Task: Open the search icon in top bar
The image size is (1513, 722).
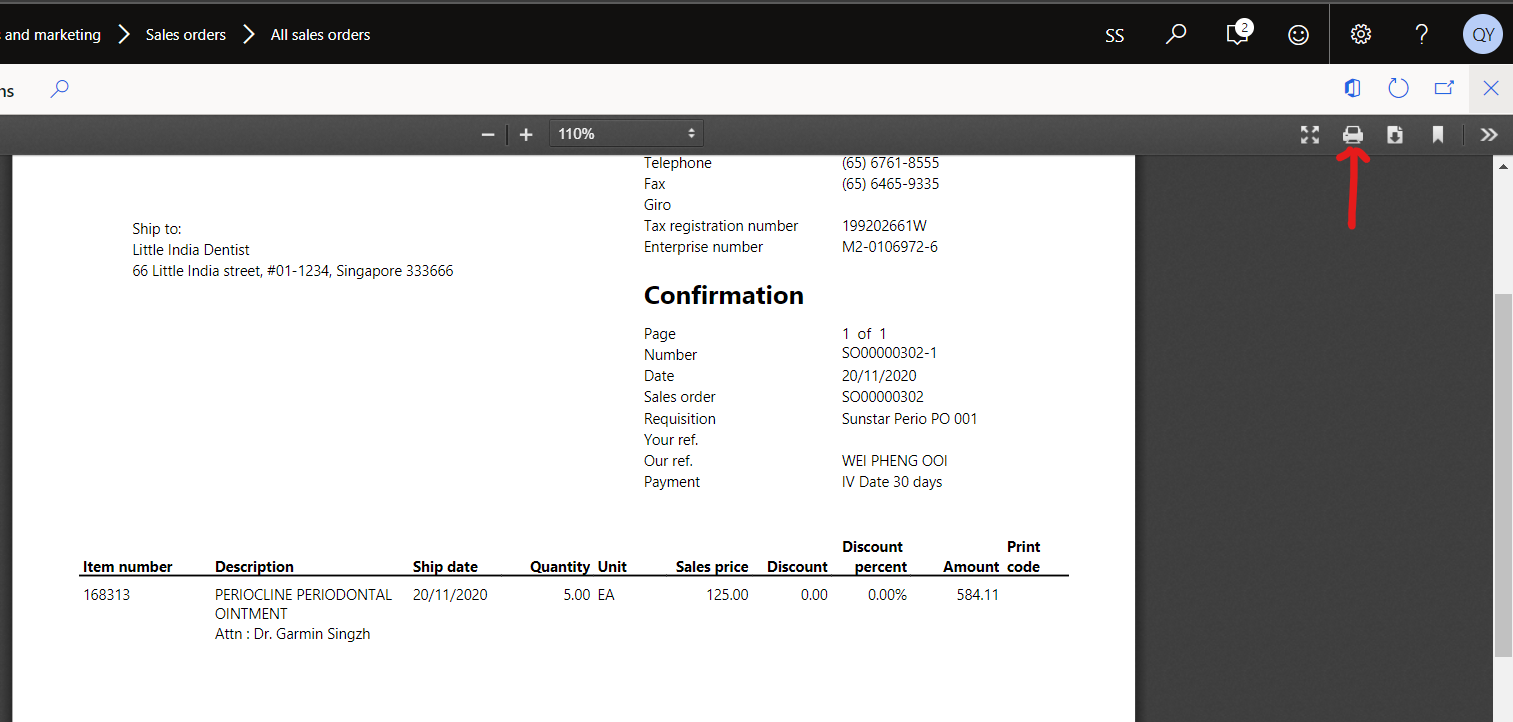Action: [x=1176, y=34]
